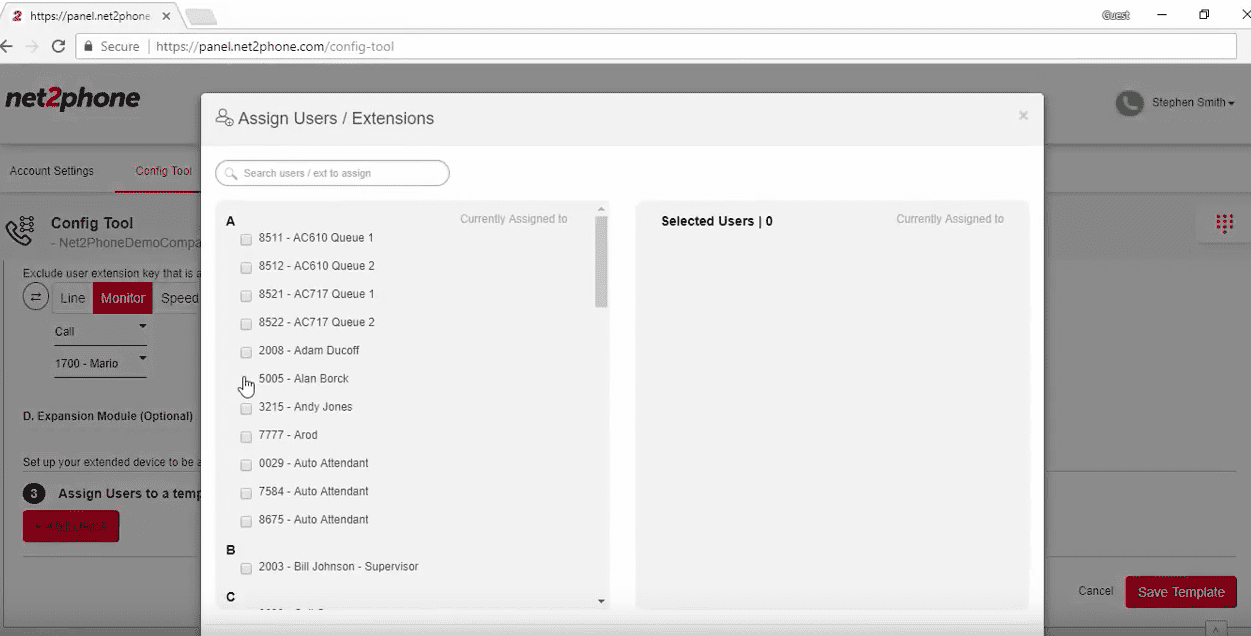Click the Stephen Smith phone avatar icon
1251x636 pixels.
(1129, 103)
